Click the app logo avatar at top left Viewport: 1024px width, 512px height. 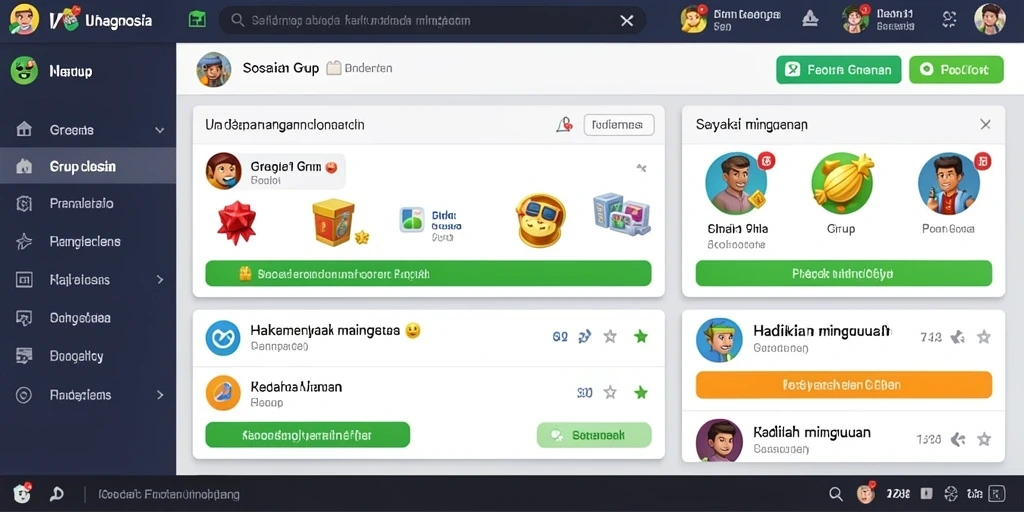(24, 19)
